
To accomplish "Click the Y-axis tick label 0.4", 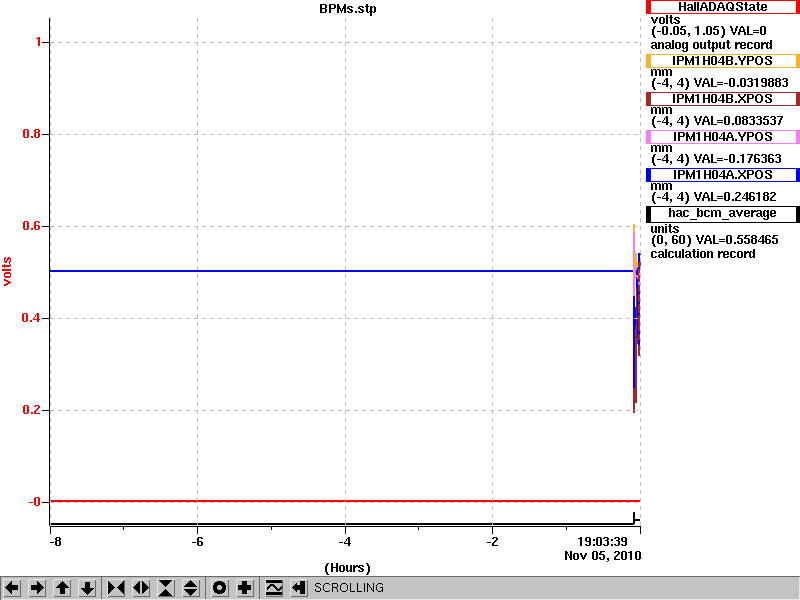I will click(31, 318).
